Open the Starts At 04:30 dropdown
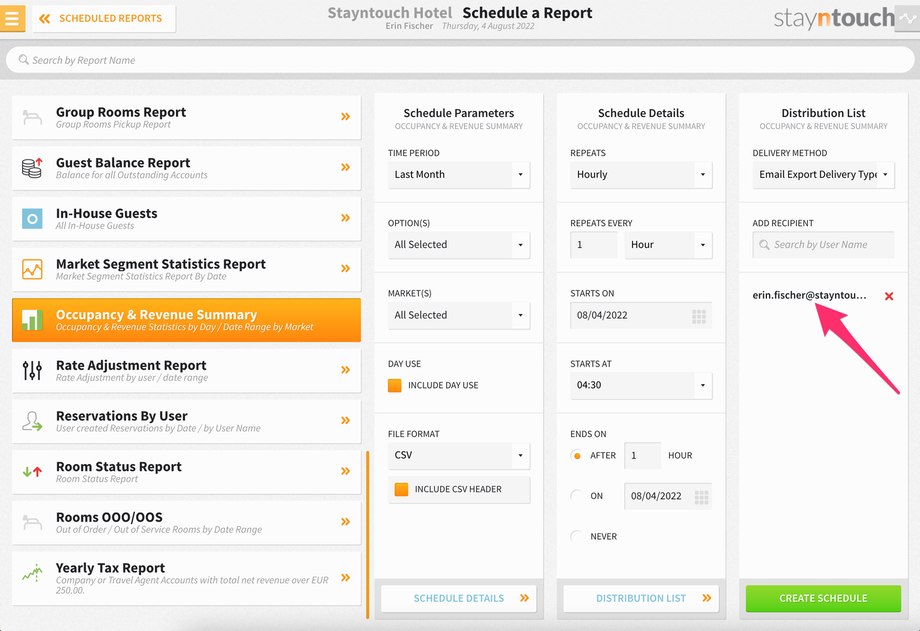Viewport: 920px width, 631px height. click(641, 385)
